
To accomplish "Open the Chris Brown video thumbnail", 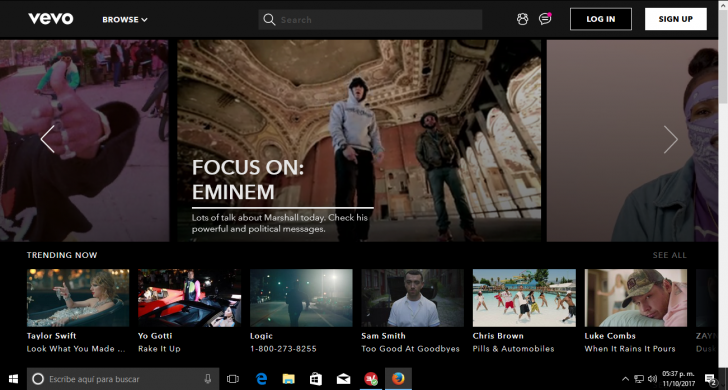I will (x=524, y=298).
